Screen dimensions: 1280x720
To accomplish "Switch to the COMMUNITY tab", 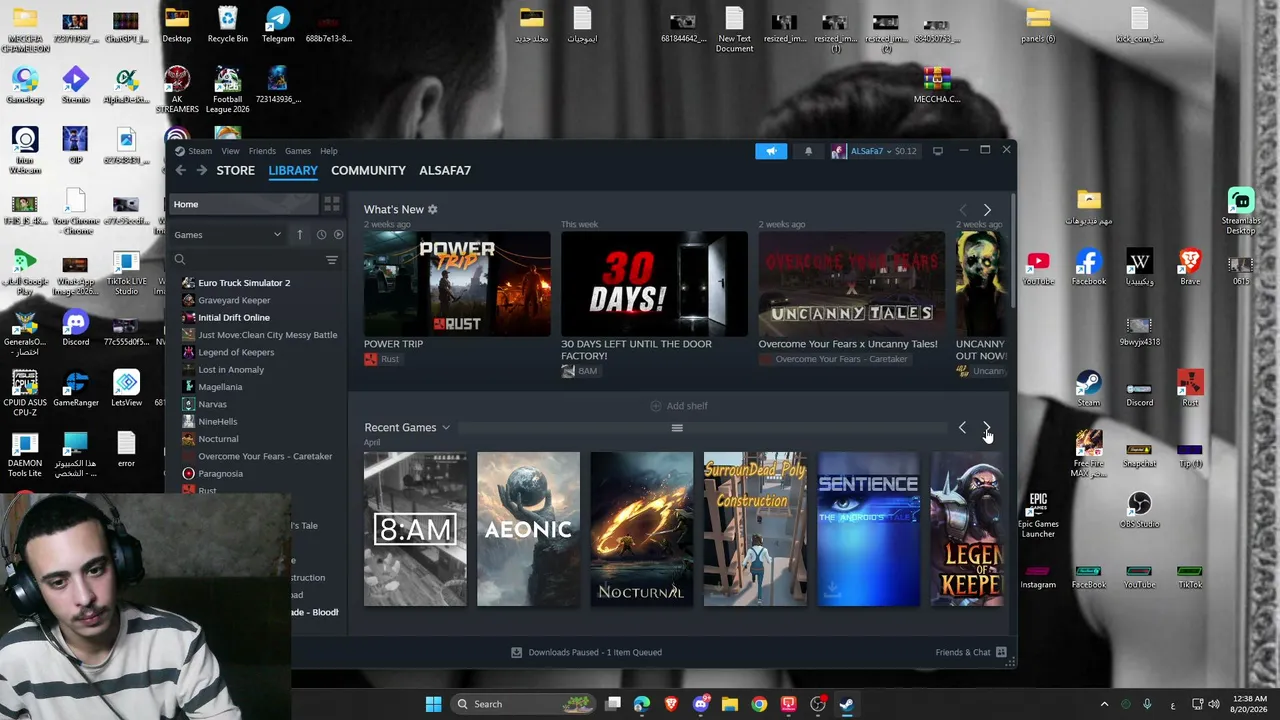I will point(368,170).
